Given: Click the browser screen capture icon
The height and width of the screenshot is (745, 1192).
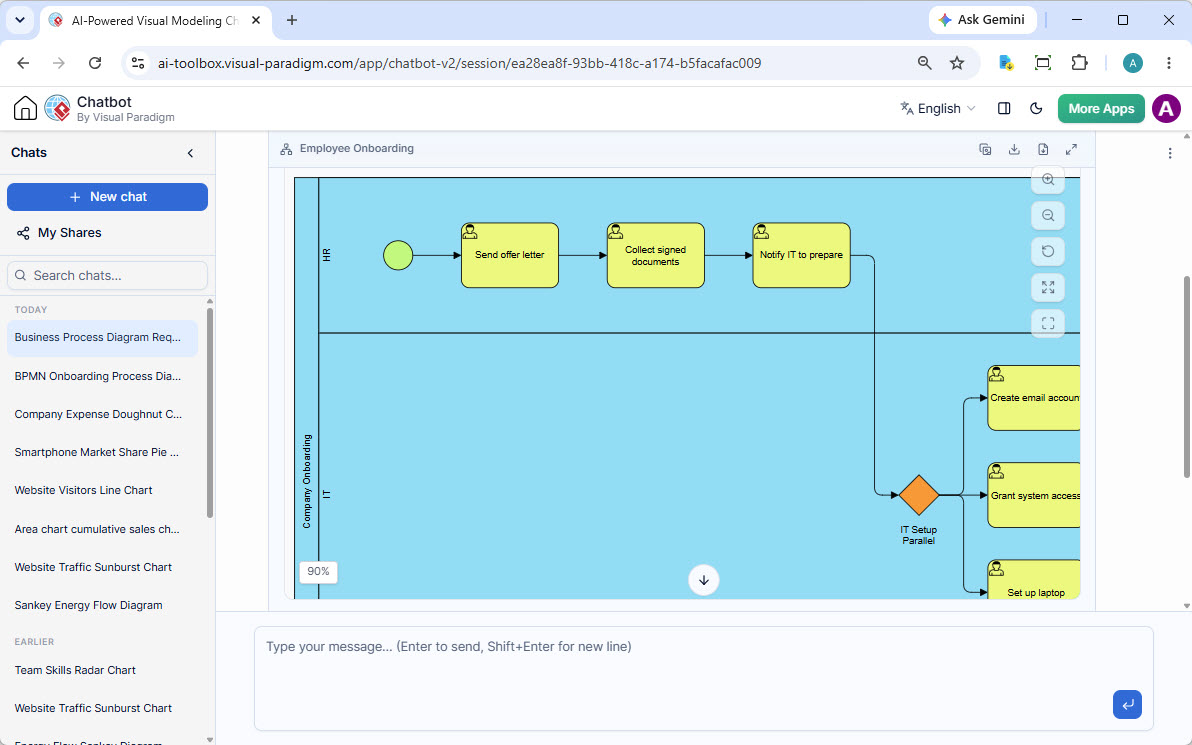Looking at the screenshot, I should (x=1043, y=63).
